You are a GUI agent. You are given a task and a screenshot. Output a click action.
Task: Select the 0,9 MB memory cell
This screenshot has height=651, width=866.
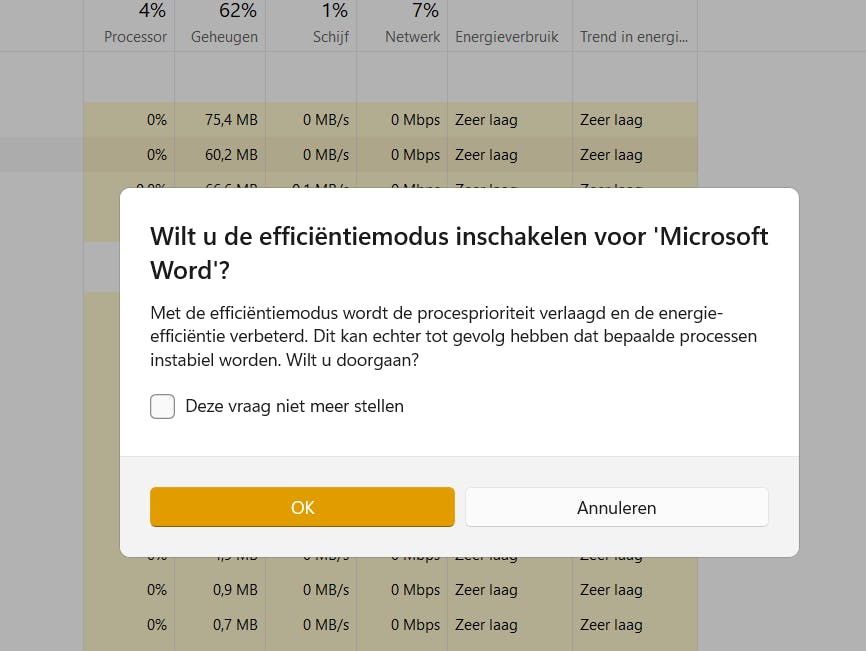tap(235, 590)
